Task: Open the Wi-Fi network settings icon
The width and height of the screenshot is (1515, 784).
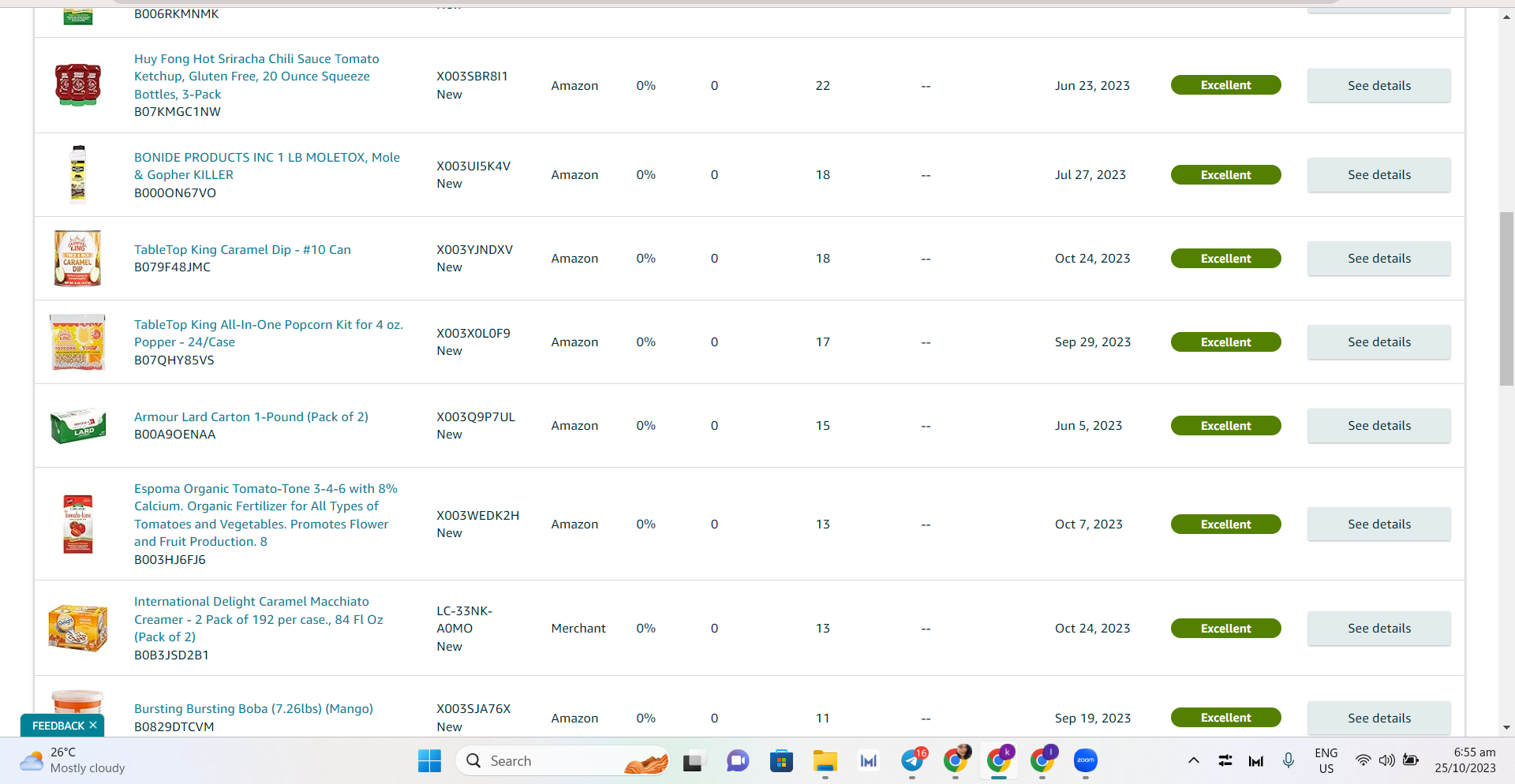Action: pyautogui.click(x=1363, y=760)
